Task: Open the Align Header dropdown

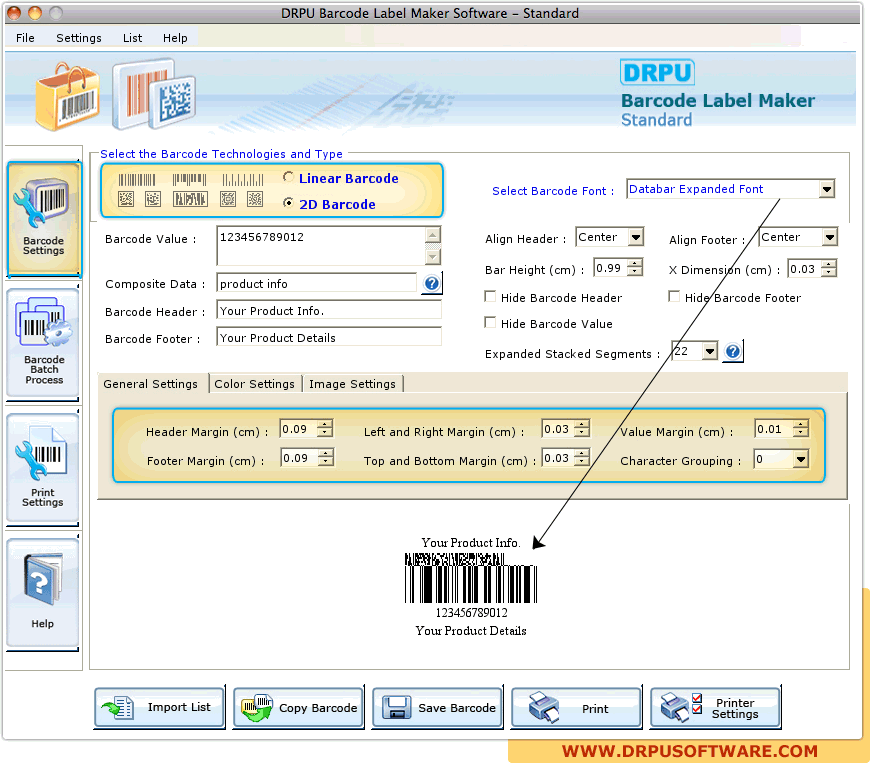Action: click(636, 238)
